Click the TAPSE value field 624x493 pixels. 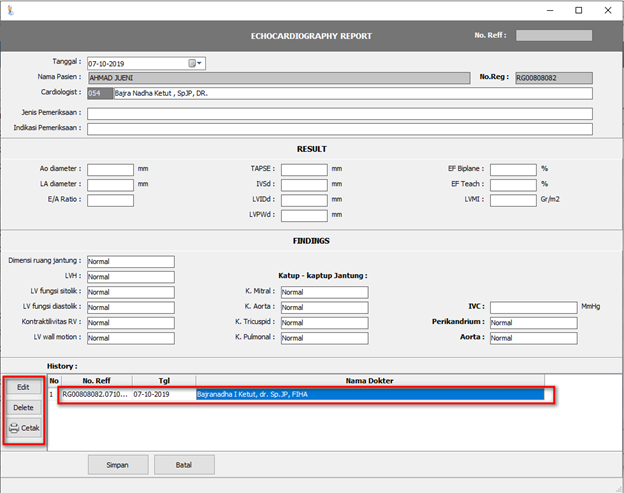[x=304, y=169]
